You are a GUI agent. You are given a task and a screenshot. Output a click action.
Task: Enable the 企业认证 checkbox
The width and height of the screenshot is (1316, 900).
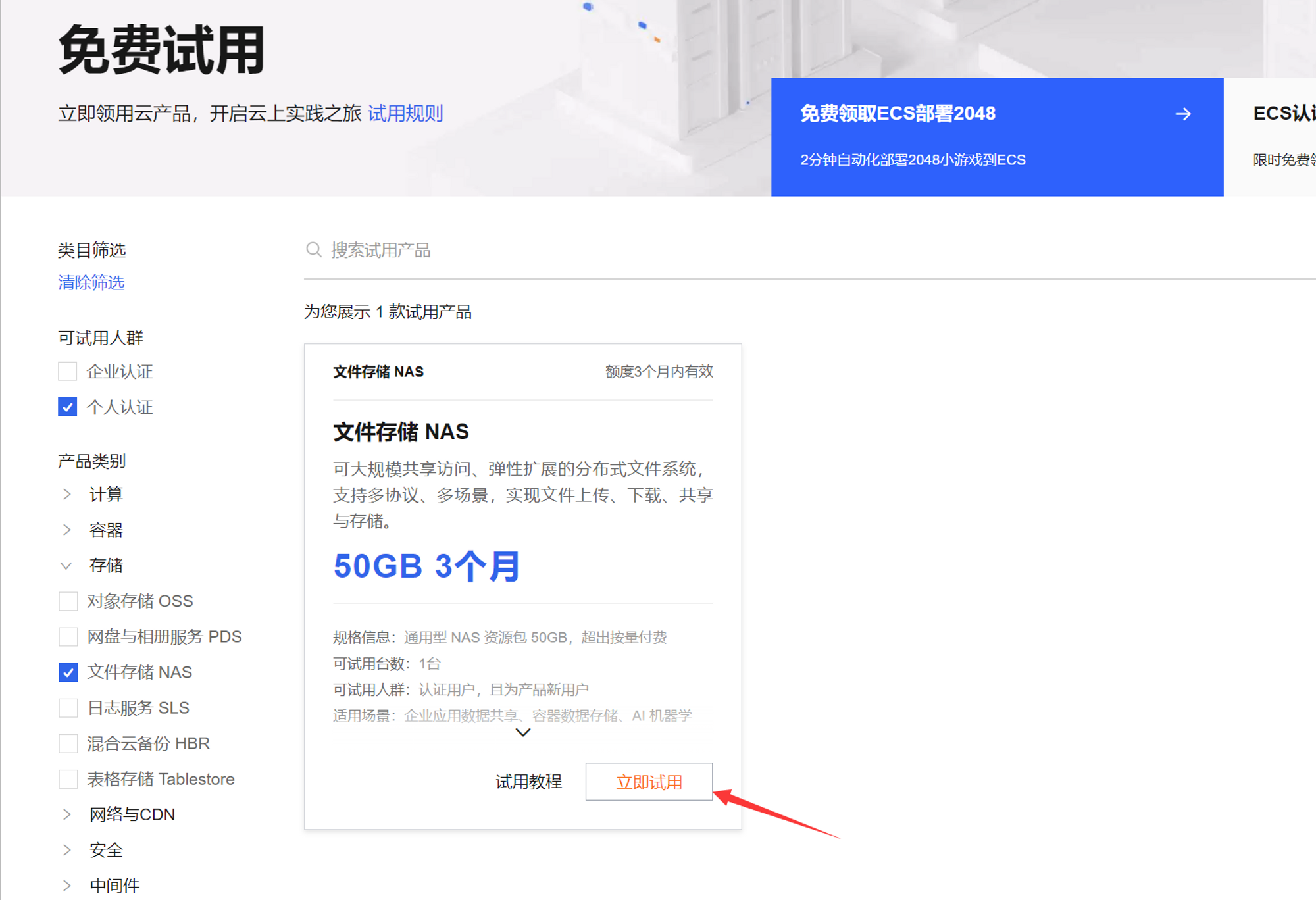[x=68, y=371]
